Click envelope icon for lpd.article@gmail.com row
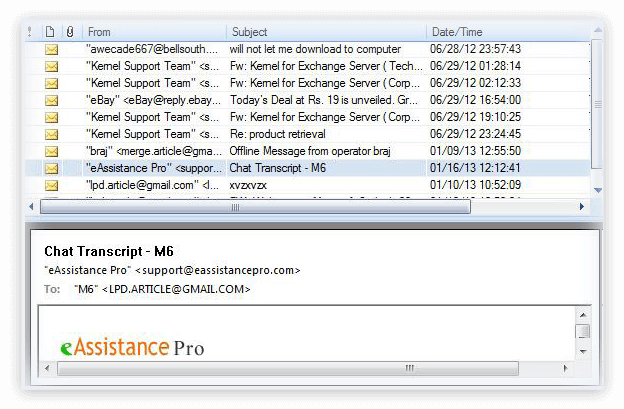This screenshot has height=409, width=624. pyautogui.click(x=51, y=185)
